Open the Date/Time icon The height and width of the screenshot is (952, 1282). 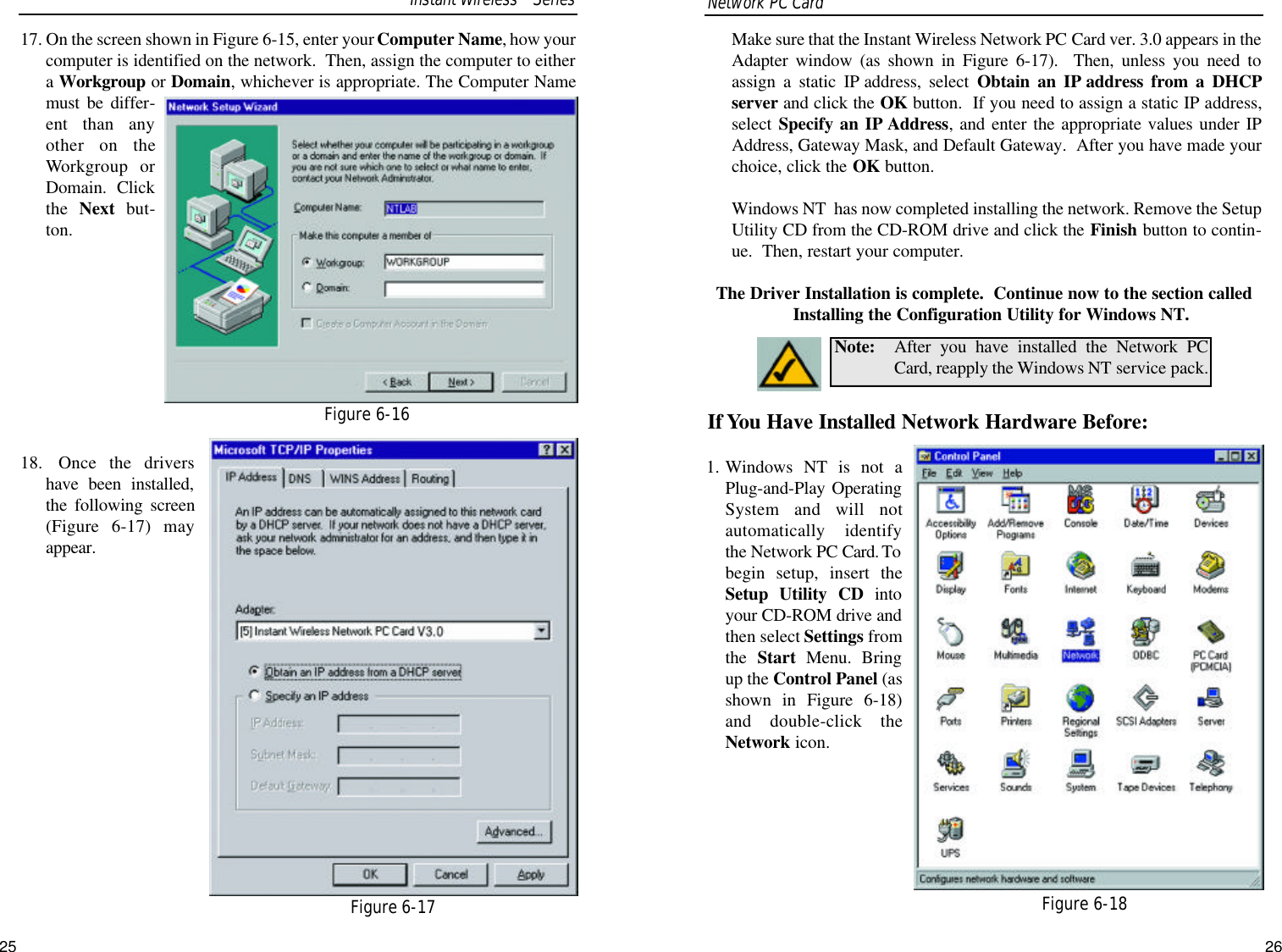[x=1145, y=507]
